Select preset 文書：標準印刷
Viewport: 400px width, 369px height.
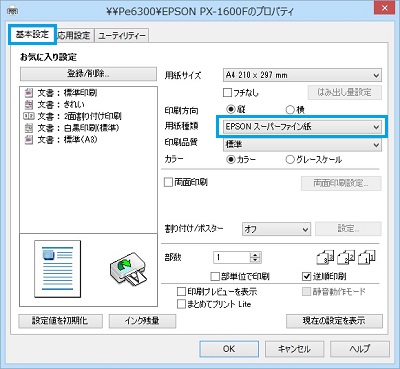coord(67,93)
